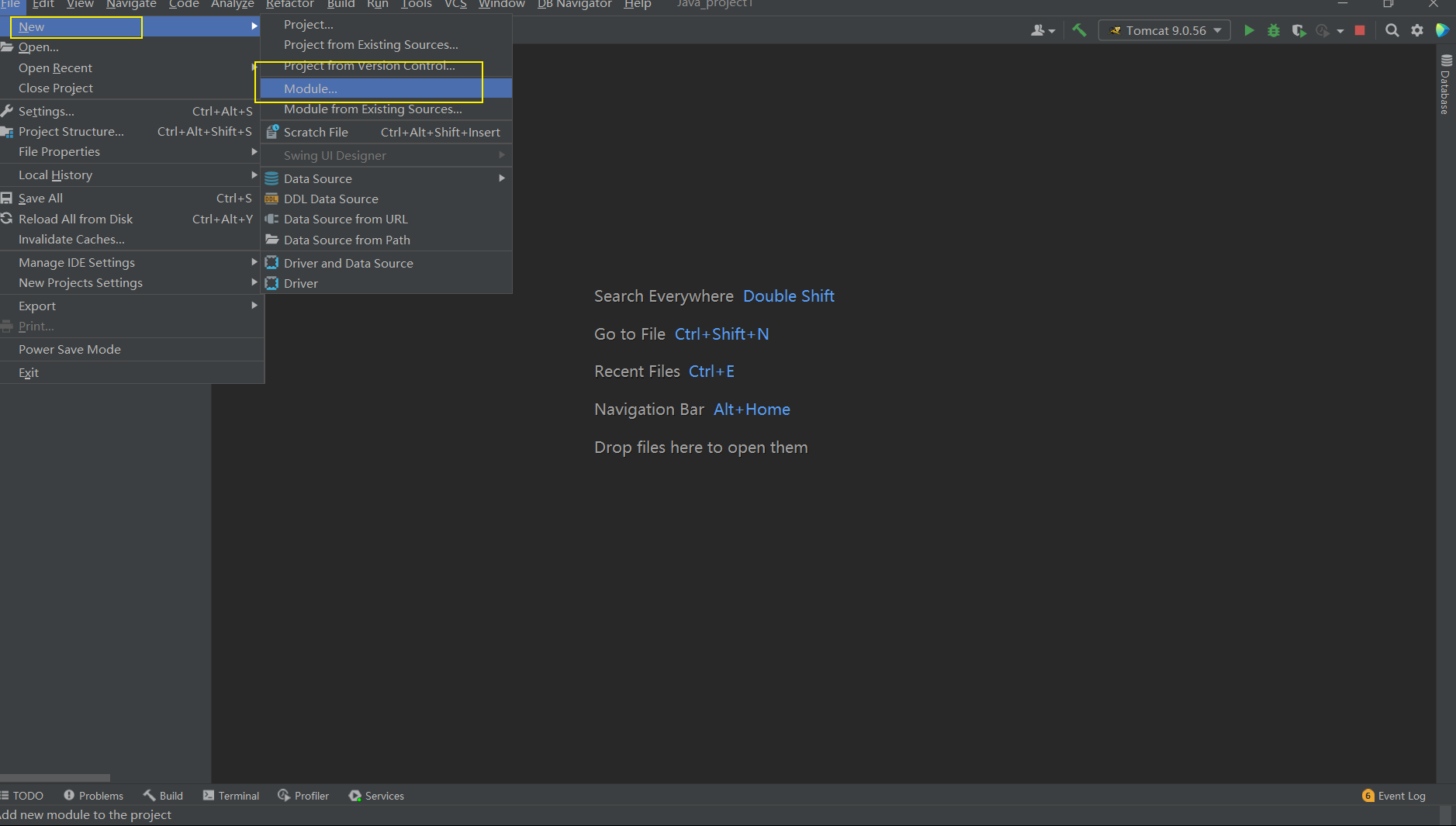Viewport: 1456px width, 826px height.
Task: Click Save All menu item
Action: 132,199
